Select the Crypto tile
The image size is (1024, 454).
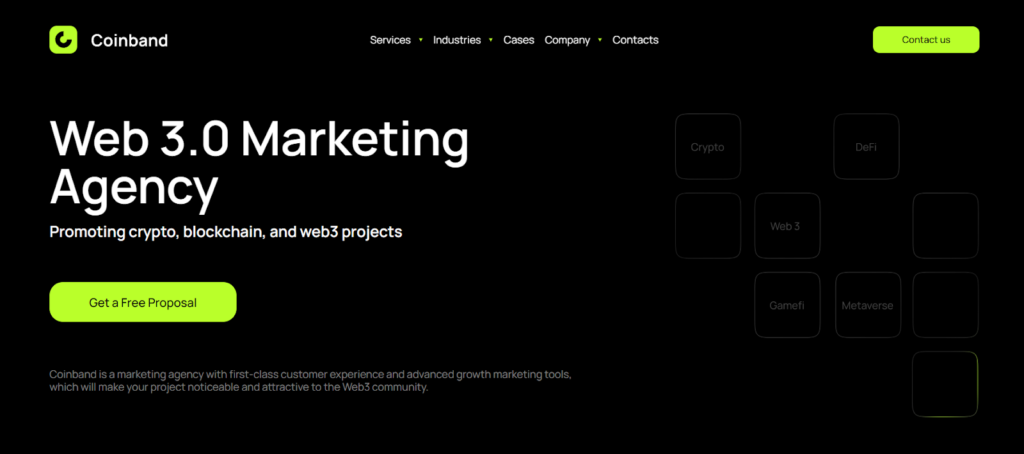[708, 147]
